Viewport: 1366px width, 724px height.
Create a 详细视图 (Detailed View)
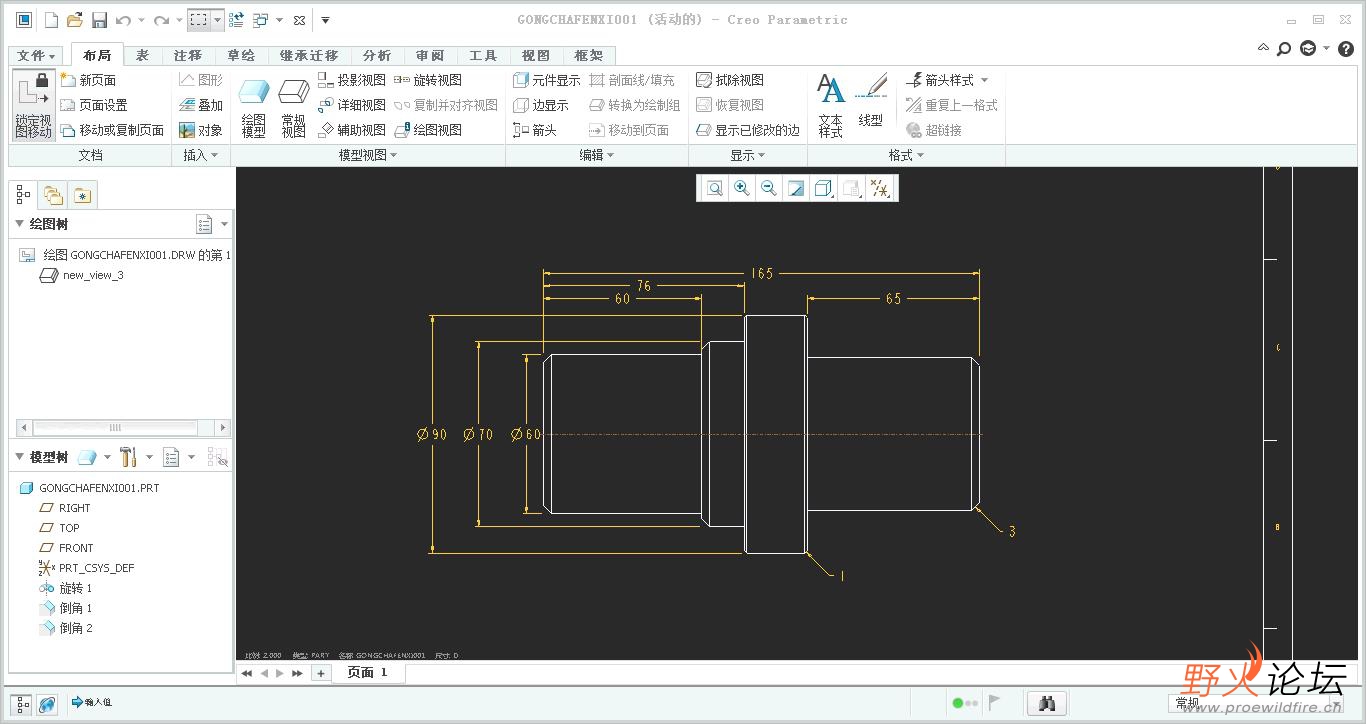click(352, 105)
